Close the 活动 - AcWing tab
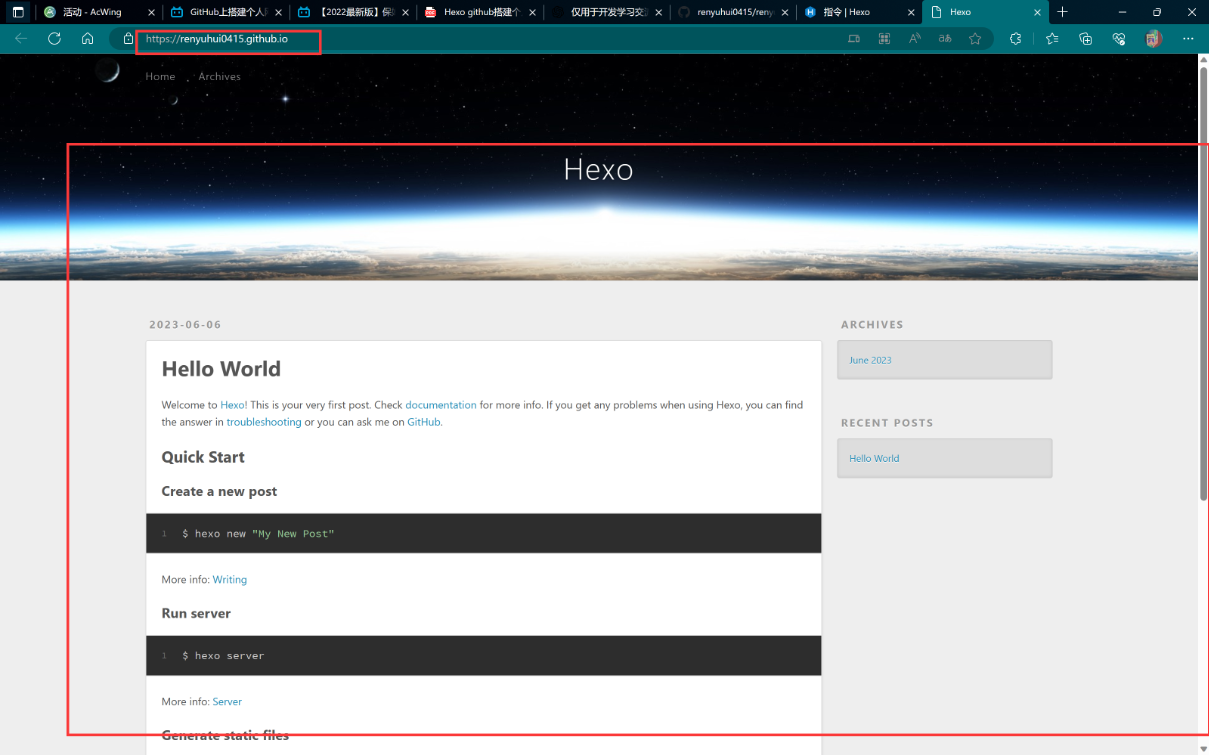This screenshot has height=755, width=1209. pyautogui.click(x=151, y=12)
